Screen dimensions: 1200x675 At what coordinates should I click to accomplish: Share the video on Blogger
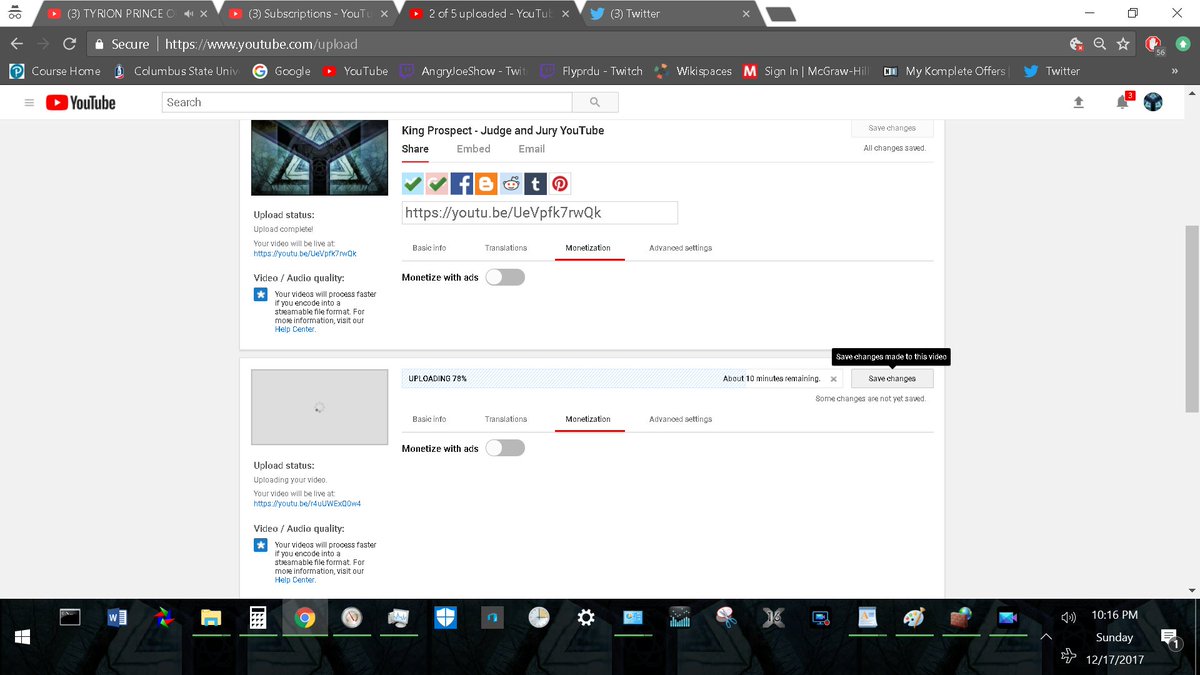[485, 183]
